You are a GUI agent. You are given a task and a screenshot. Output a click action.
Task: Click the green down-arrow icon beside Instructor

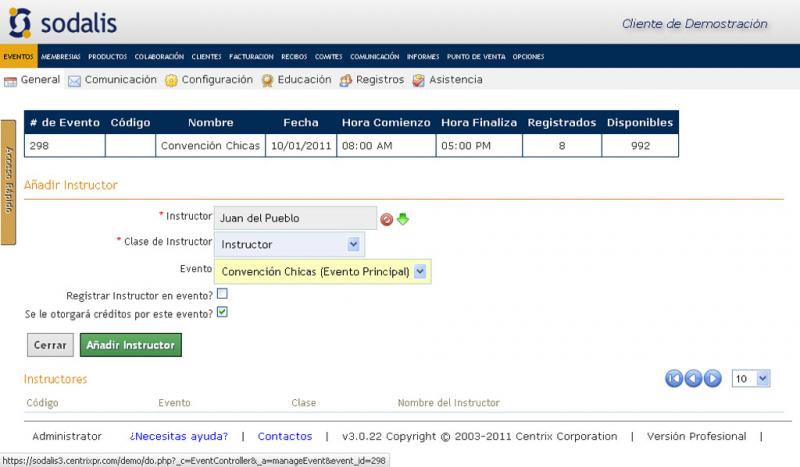tap(403, 219)
